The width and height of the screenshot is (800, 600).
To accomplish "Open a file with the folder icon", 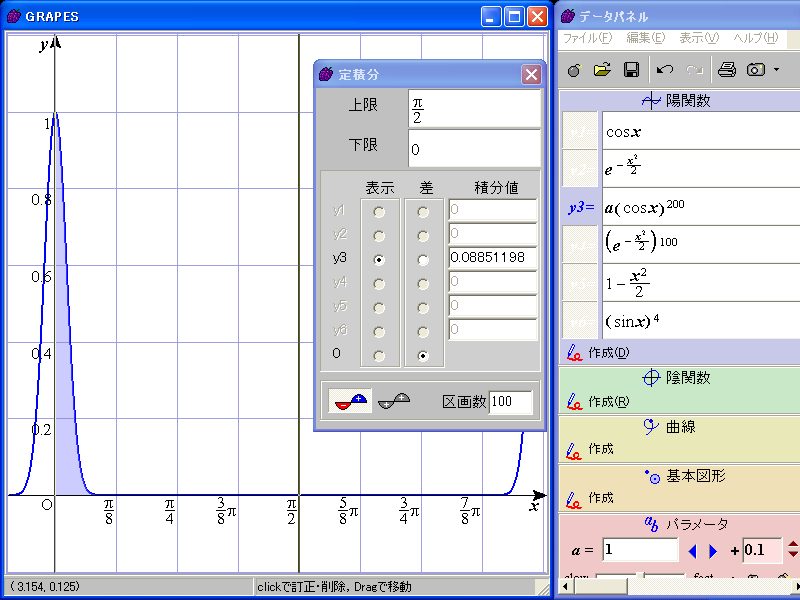I will coord(602,70).
